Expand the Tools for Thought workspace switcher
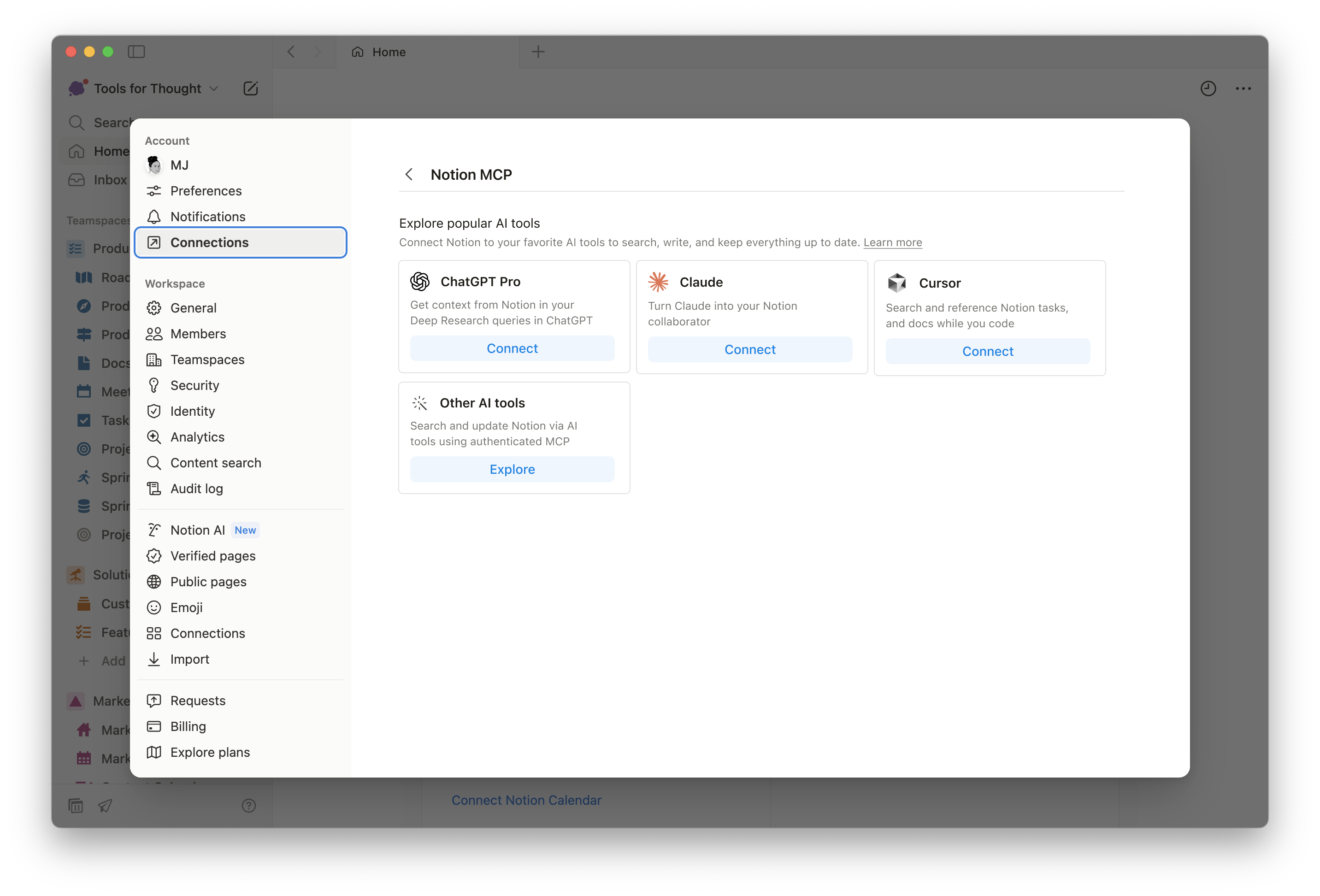The image size is (1320, 896). pos(147,88)
